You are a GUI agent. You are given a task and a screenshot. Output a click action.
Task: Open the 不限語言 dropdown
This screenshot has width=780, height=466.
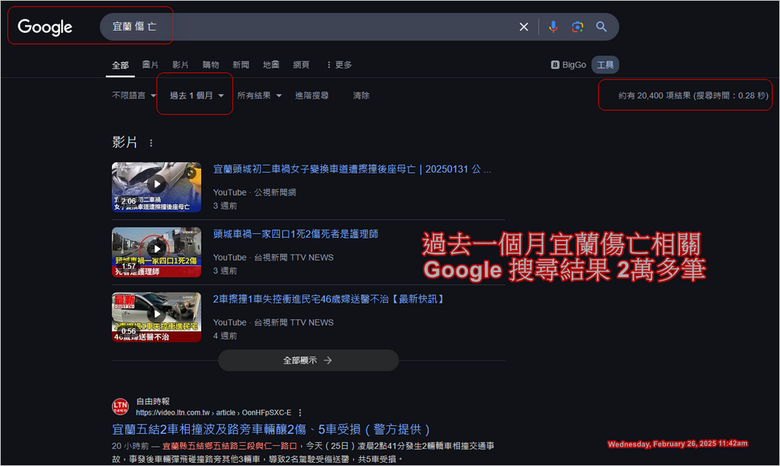(x=134, y=95)
